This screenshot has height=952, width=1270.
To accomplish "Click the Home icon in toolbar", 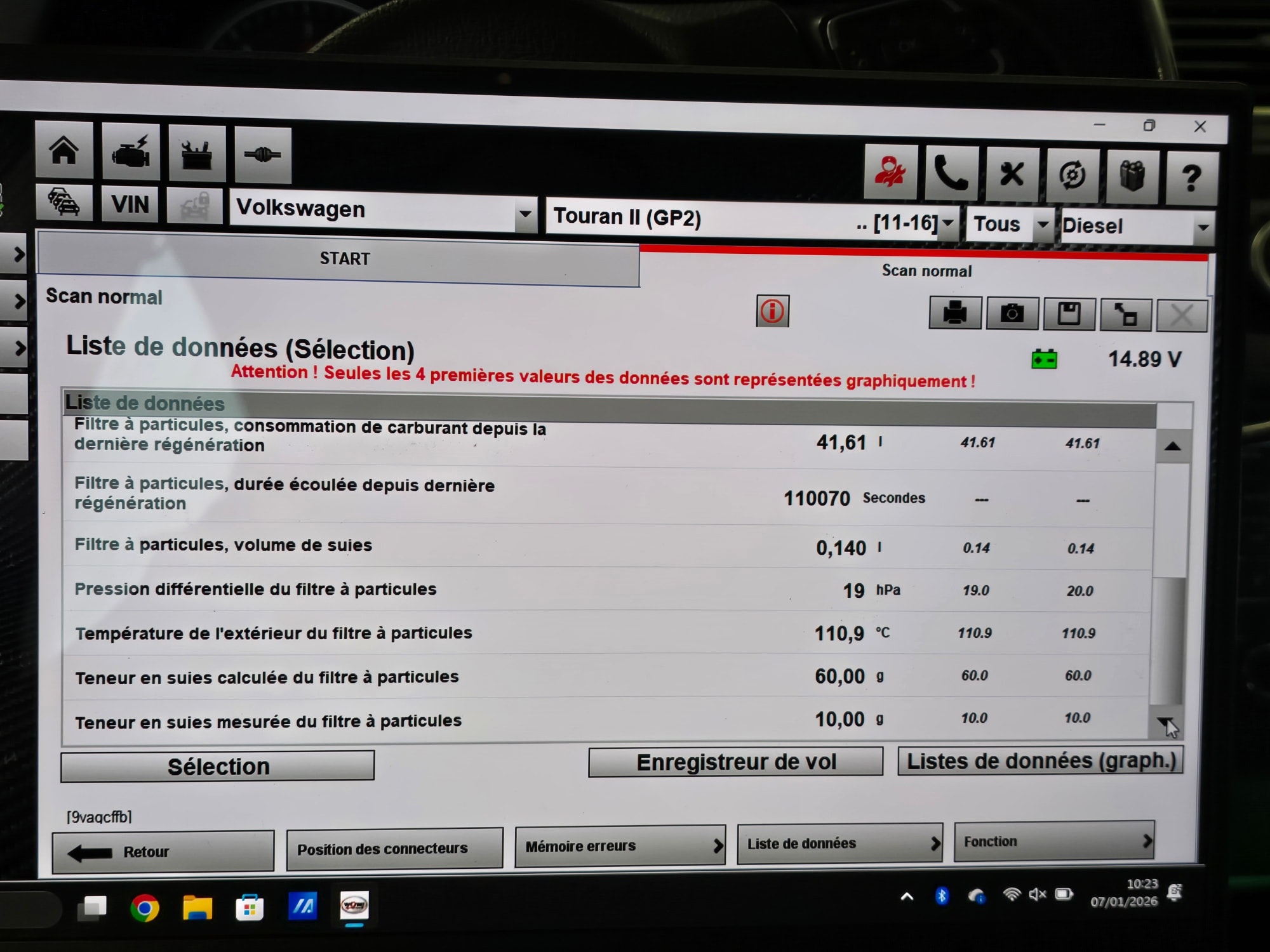I will point(64,150).
